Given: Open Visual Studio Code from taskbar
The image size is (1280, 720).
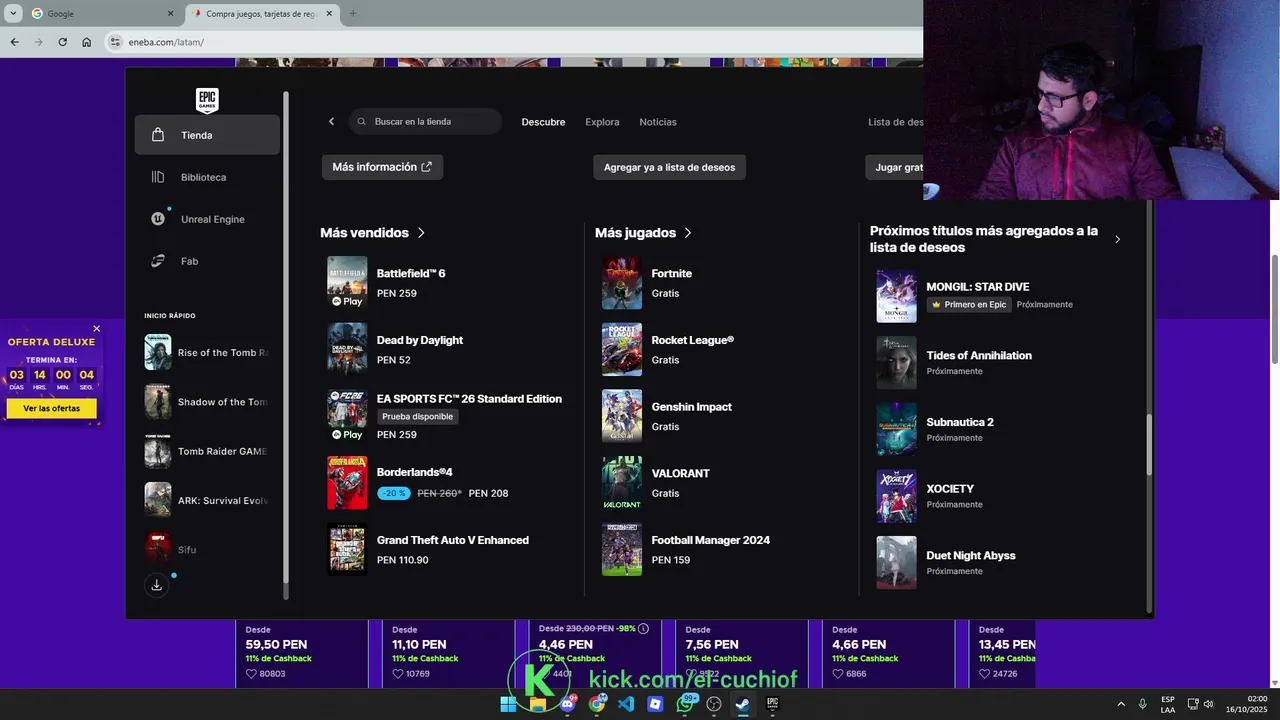Looking at the screenshot, I should 626,704.
